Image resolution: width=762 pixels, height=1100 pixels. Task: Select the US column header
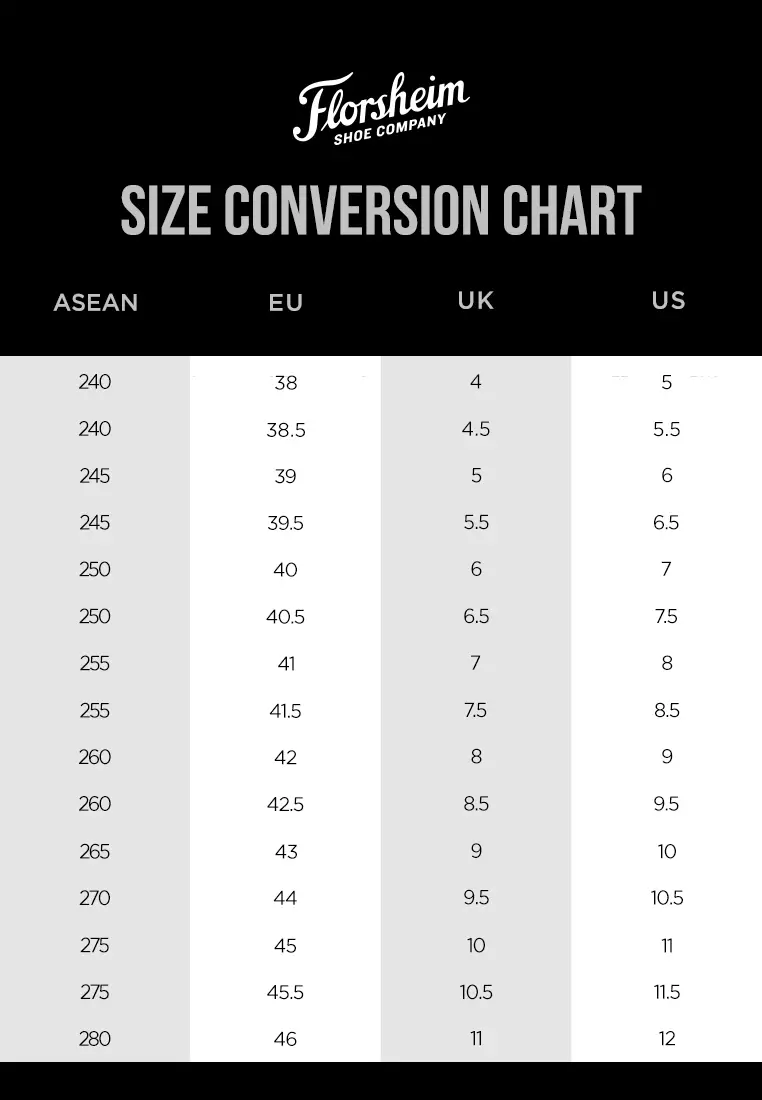(668, 300)
